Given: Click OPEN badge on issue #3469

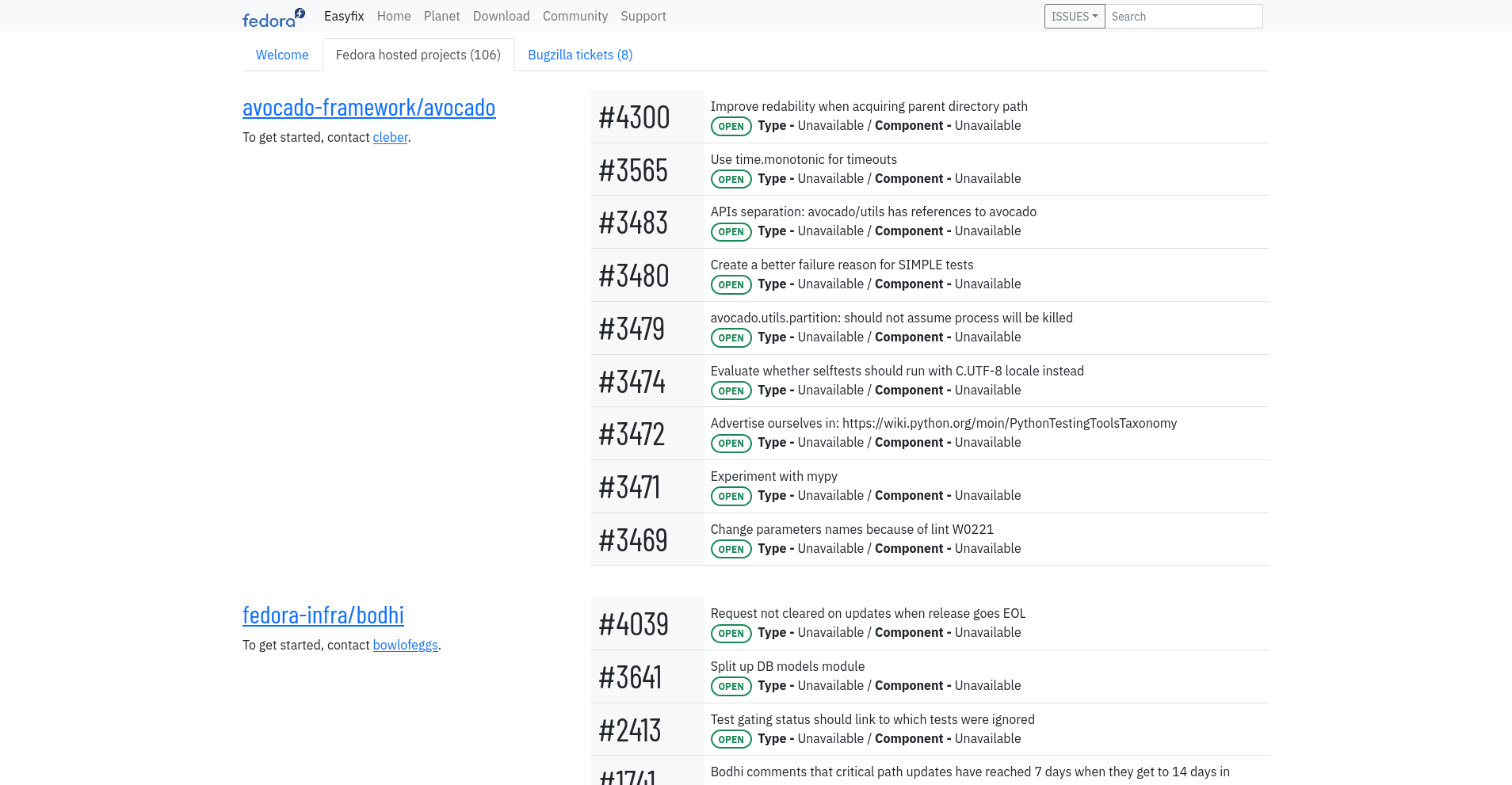Looking at the screenshot, I should (x=731, y=549).
